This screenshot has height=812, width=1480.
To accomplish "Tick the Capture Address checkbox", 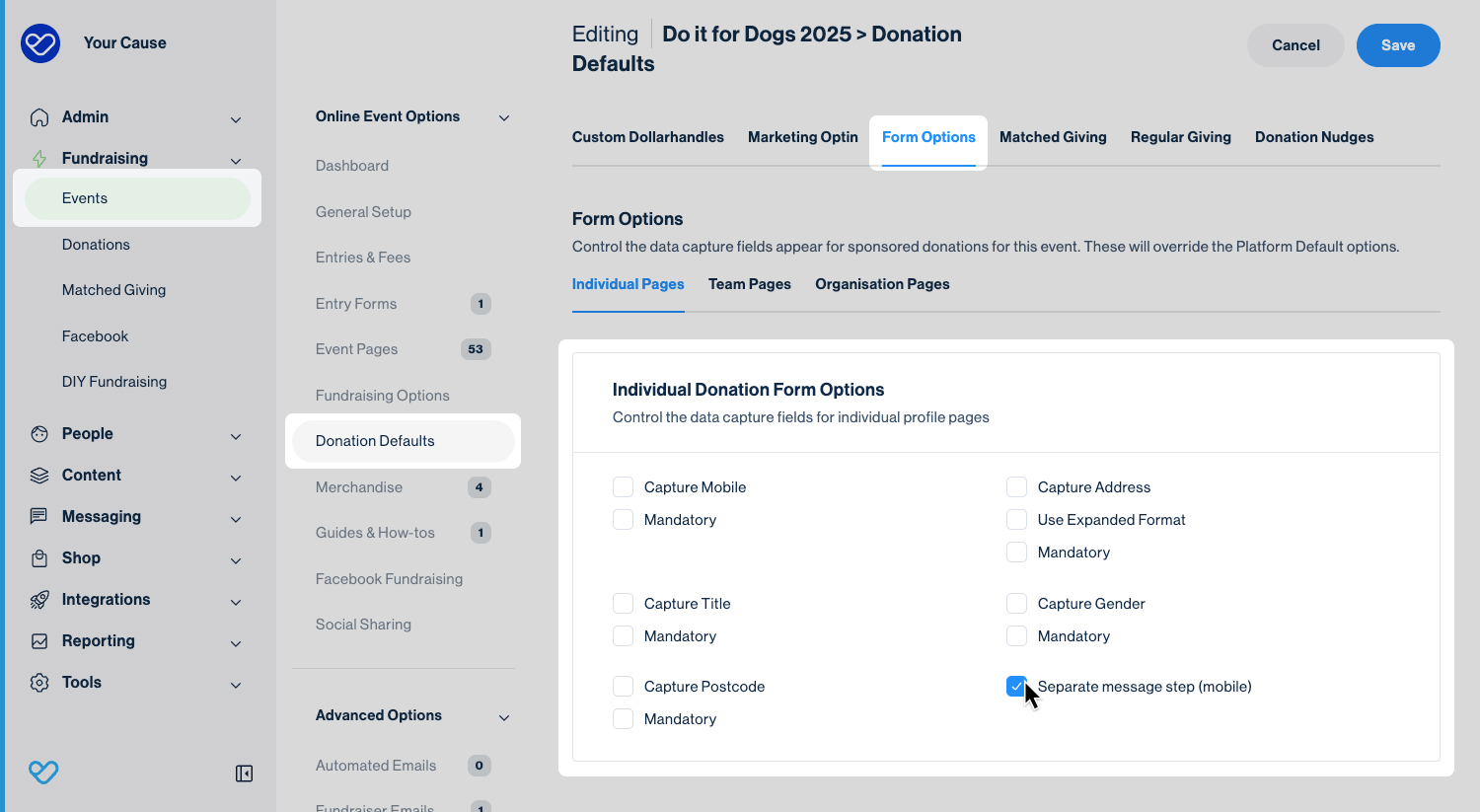I will 1016,487.
